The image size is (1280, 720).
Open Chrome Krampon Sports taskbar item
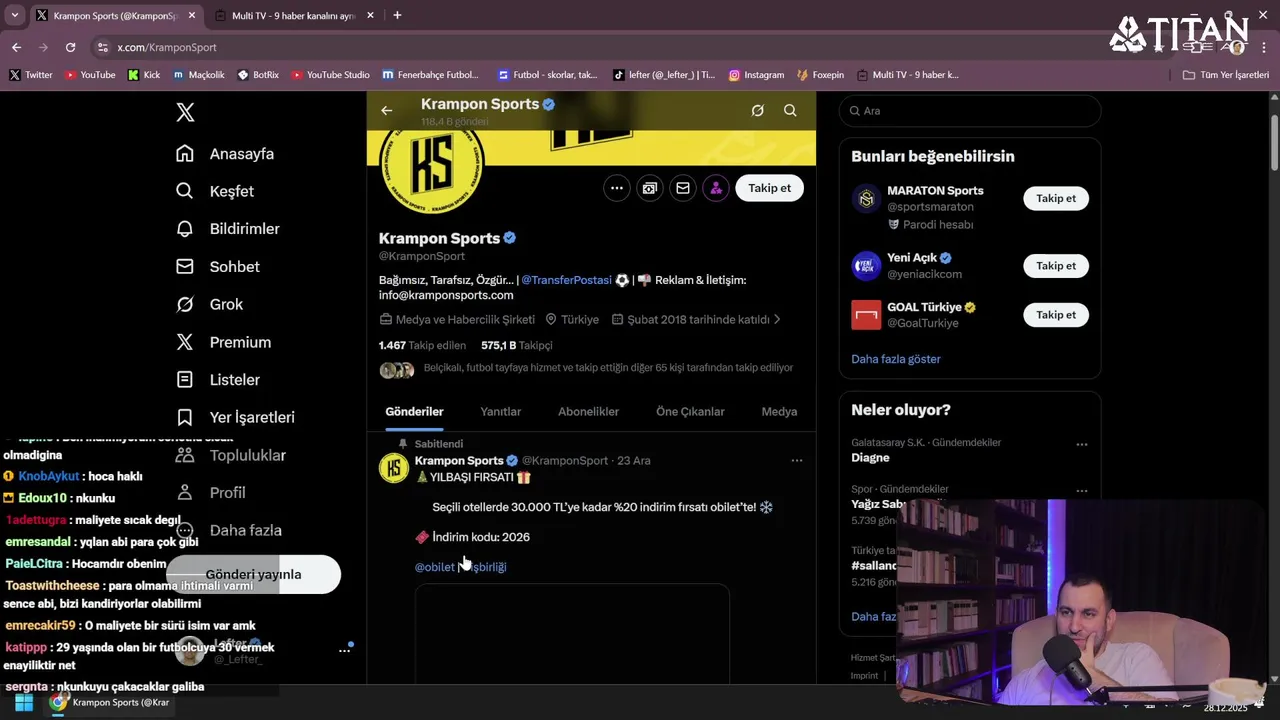110,702
